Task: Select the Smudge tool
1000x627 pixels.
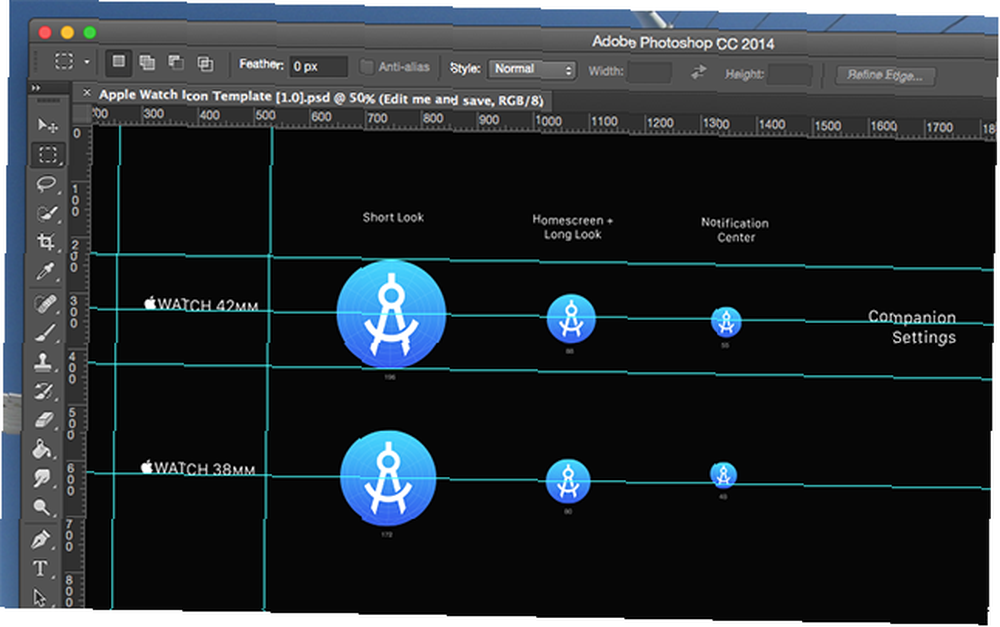Action: pyautogui.click(x=42, y=478)
